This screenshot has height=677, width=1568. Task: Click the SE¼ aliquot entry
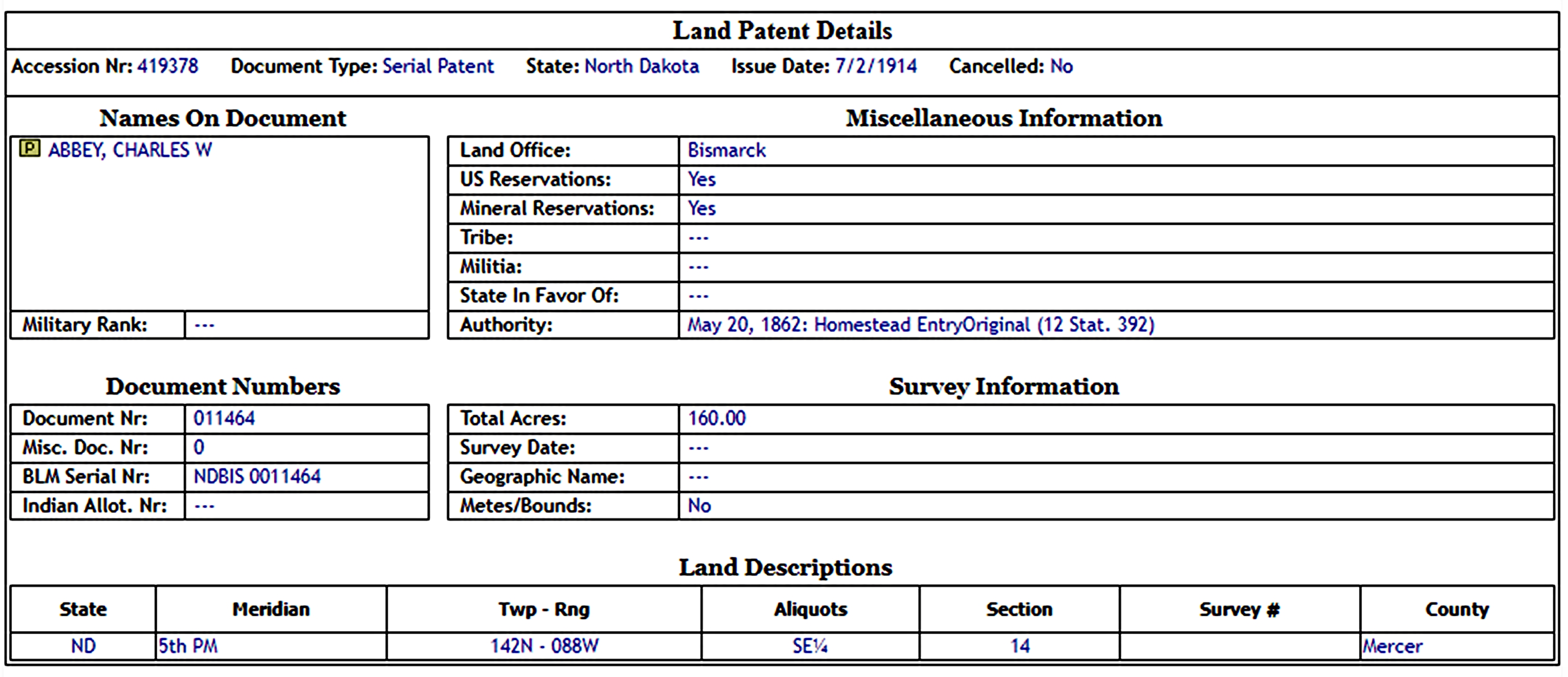[x=810, y=645]
